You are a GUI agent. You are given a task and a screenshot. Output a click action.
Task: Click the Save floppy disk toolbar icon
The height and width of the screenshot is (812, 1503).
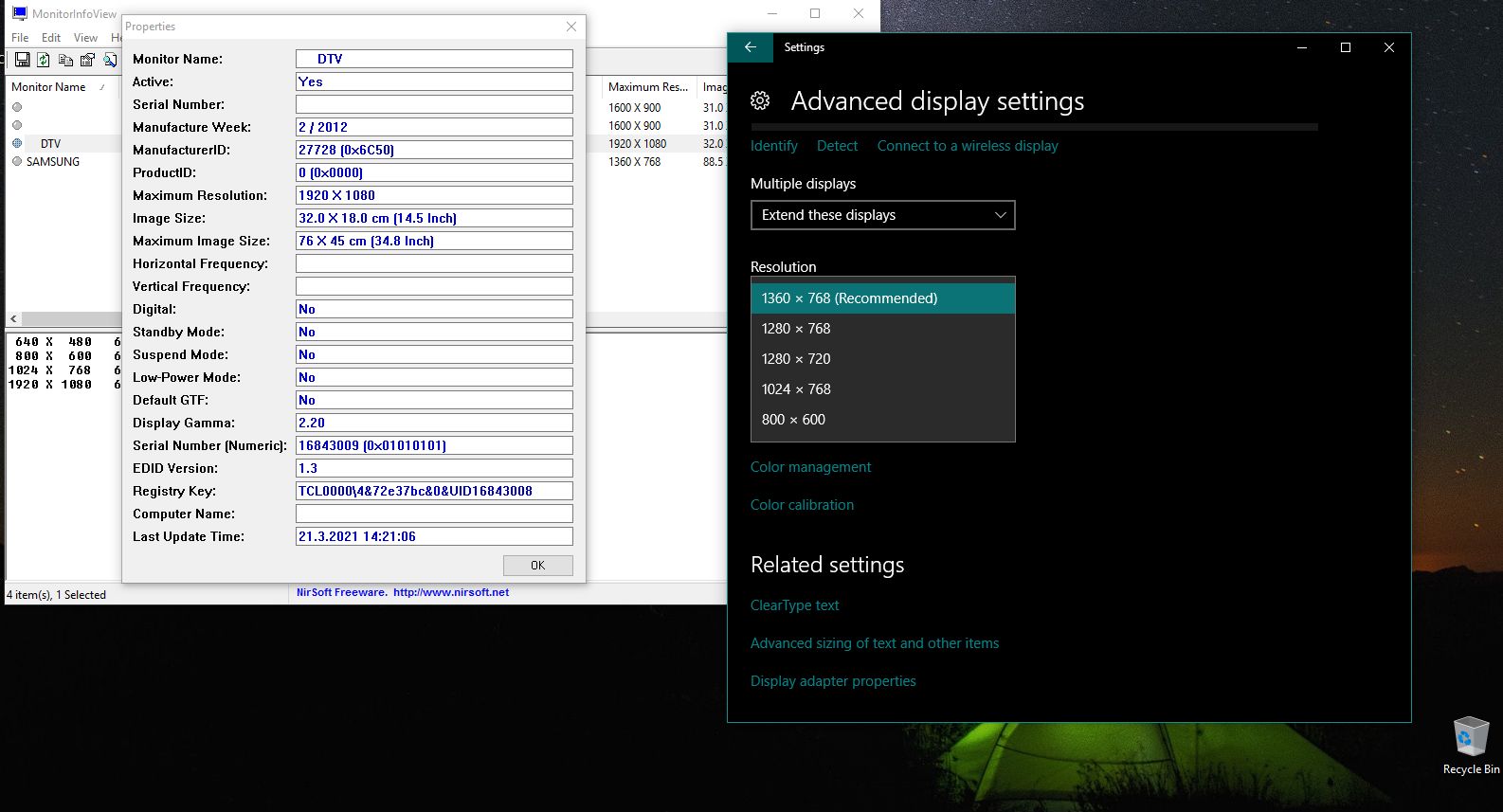(21, 60)
